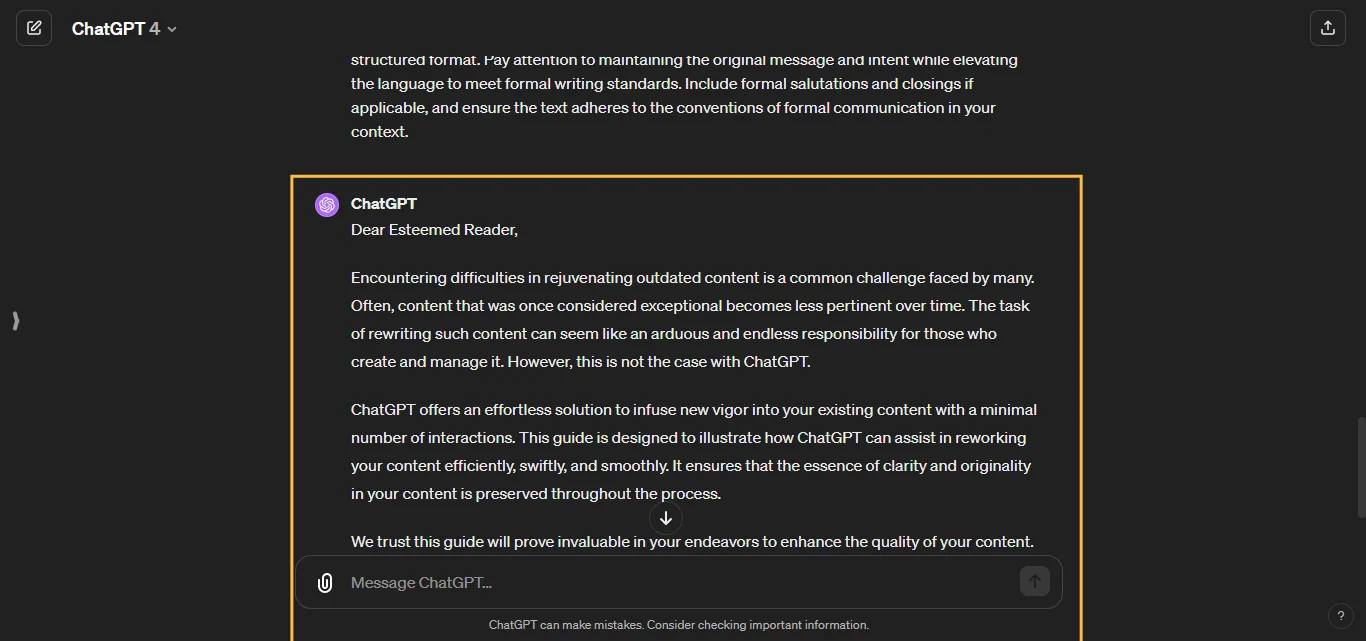The image size is (1366, 641).
Task: Start a new chat with the pencil icon
Action: pos(34,27)
